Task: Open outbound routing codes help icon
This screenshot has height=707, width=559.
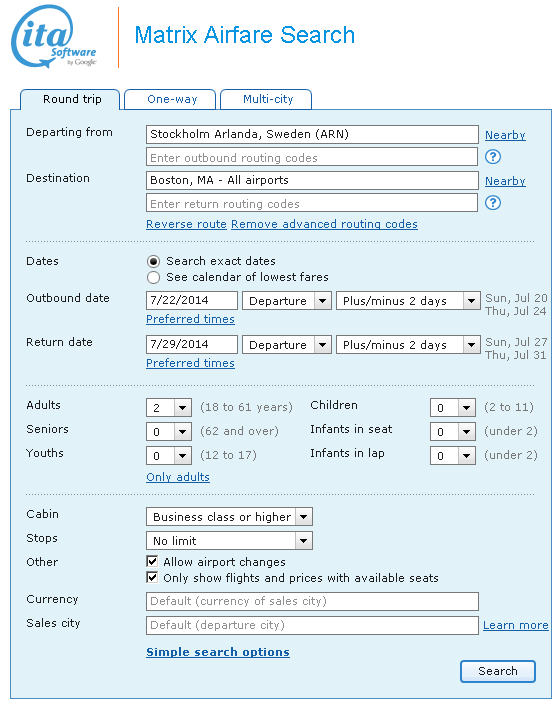Action: (493, 157)
